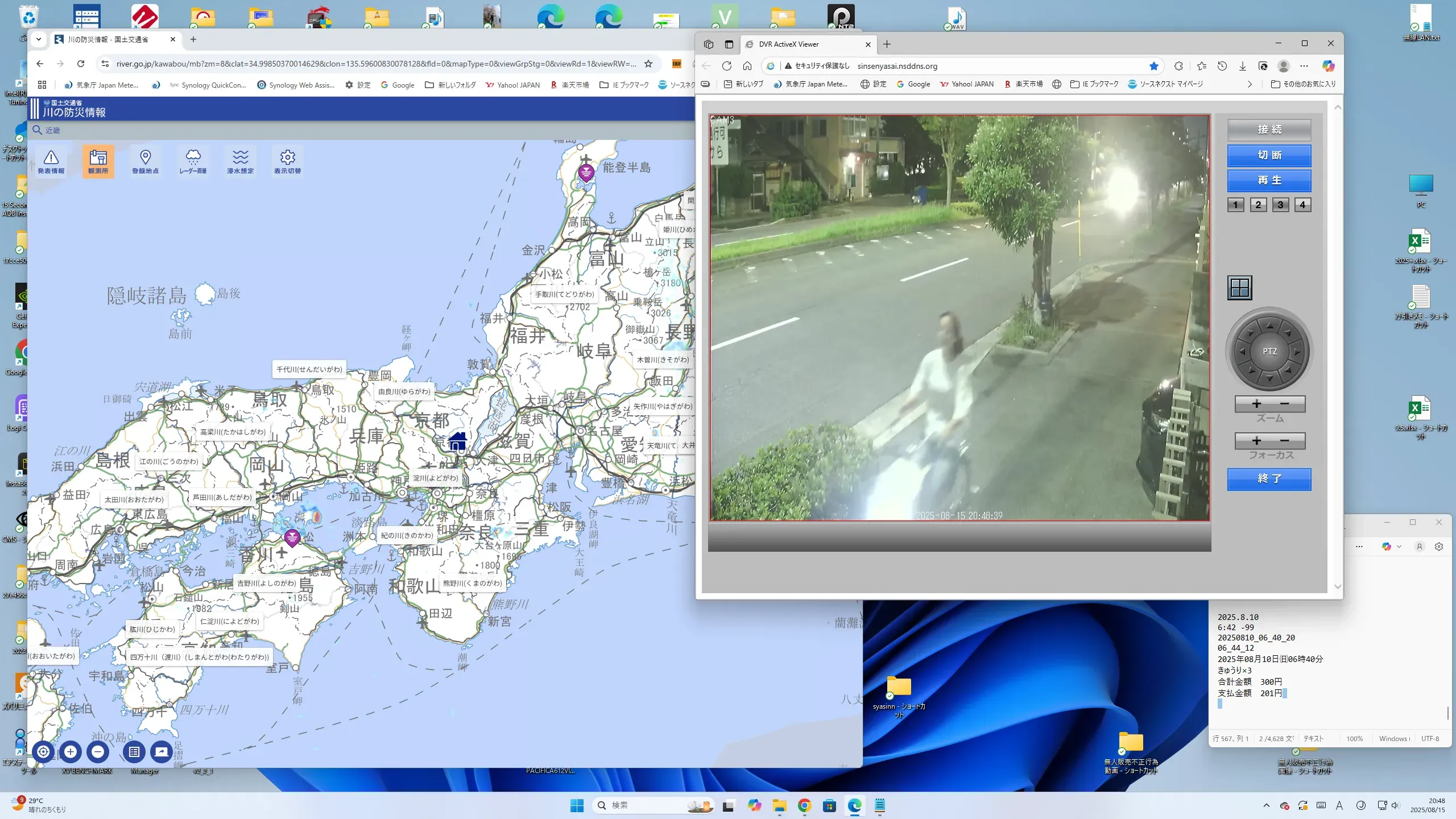The image size is (1456, 819).
Task: Open the map legend list icon
Action: point(134,752)
